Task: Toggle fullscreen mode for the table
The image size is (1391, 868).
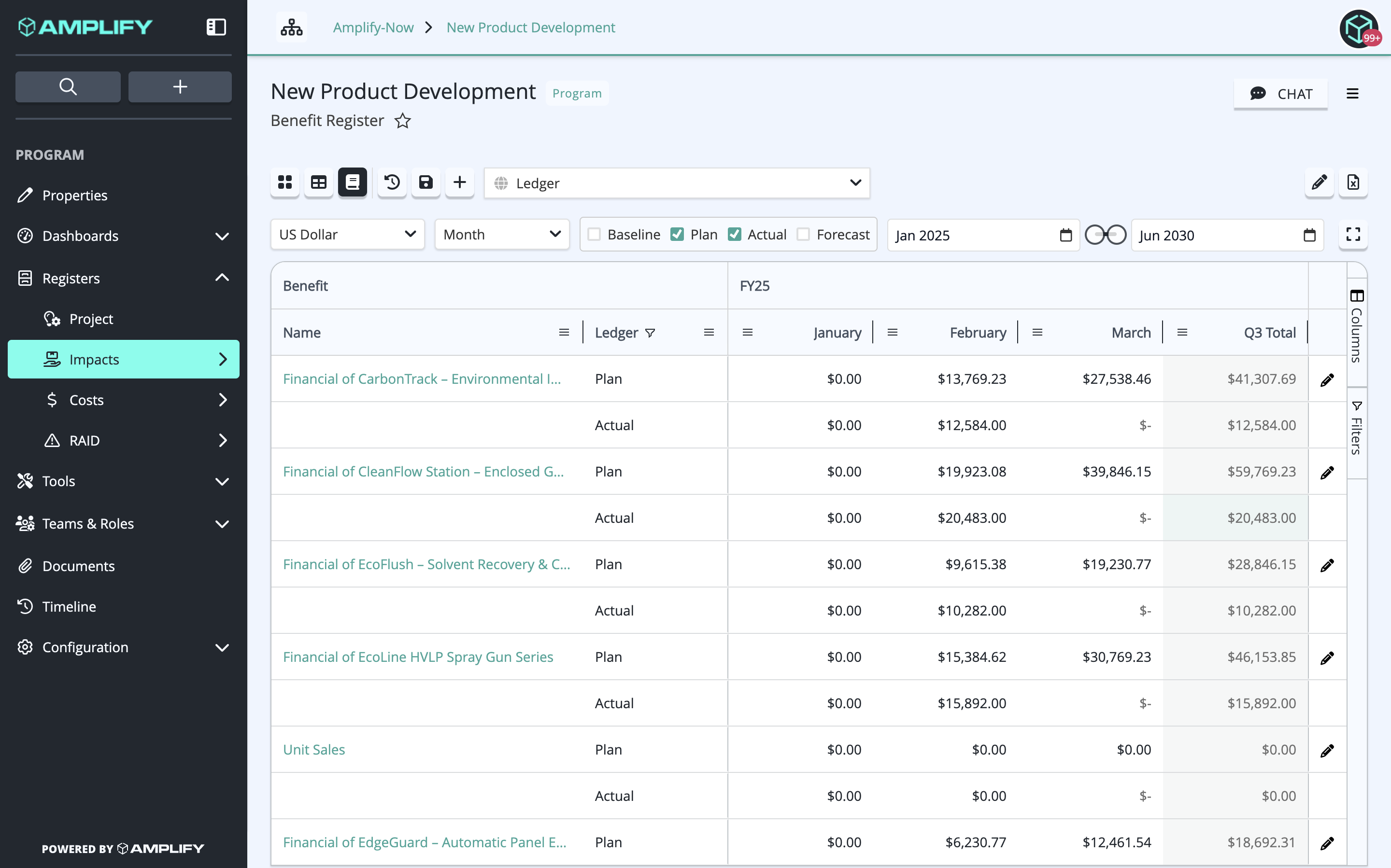Action: [1353, 235]
